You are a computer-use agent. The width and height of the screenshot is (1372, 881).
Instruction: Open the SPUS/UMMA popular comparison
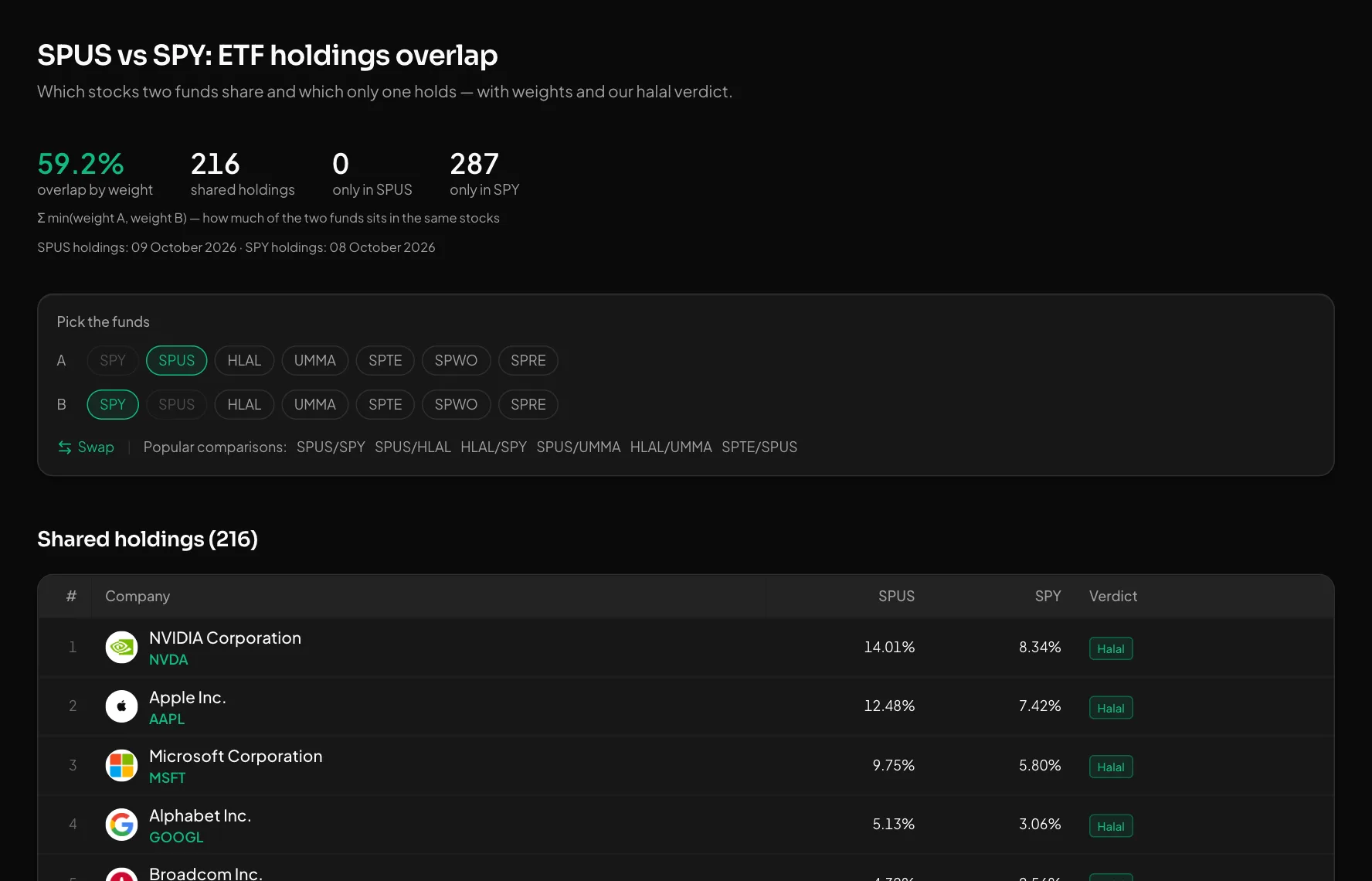tap(579, 447)
